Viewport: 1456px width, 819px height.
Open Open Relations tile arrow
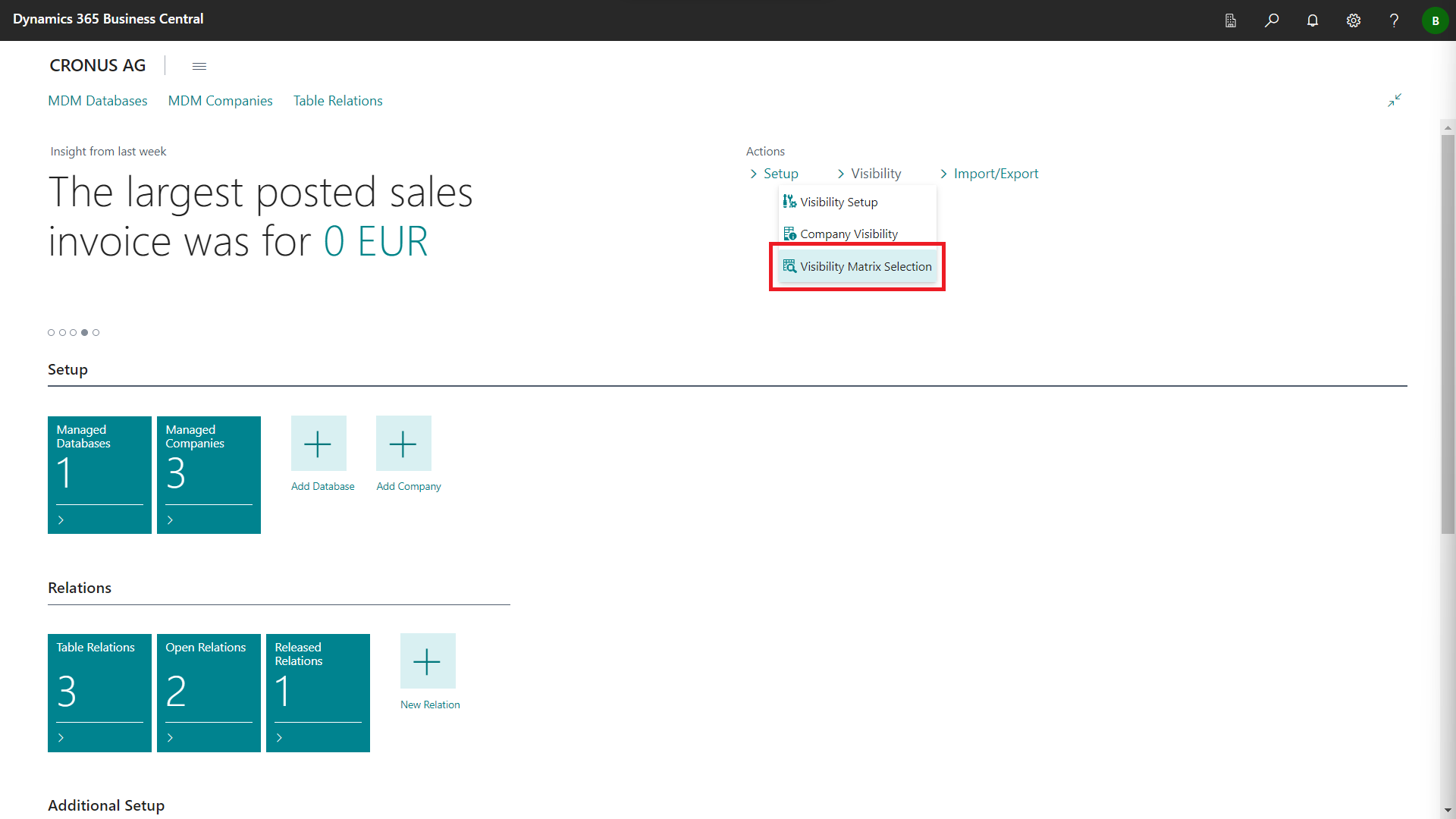171,738
